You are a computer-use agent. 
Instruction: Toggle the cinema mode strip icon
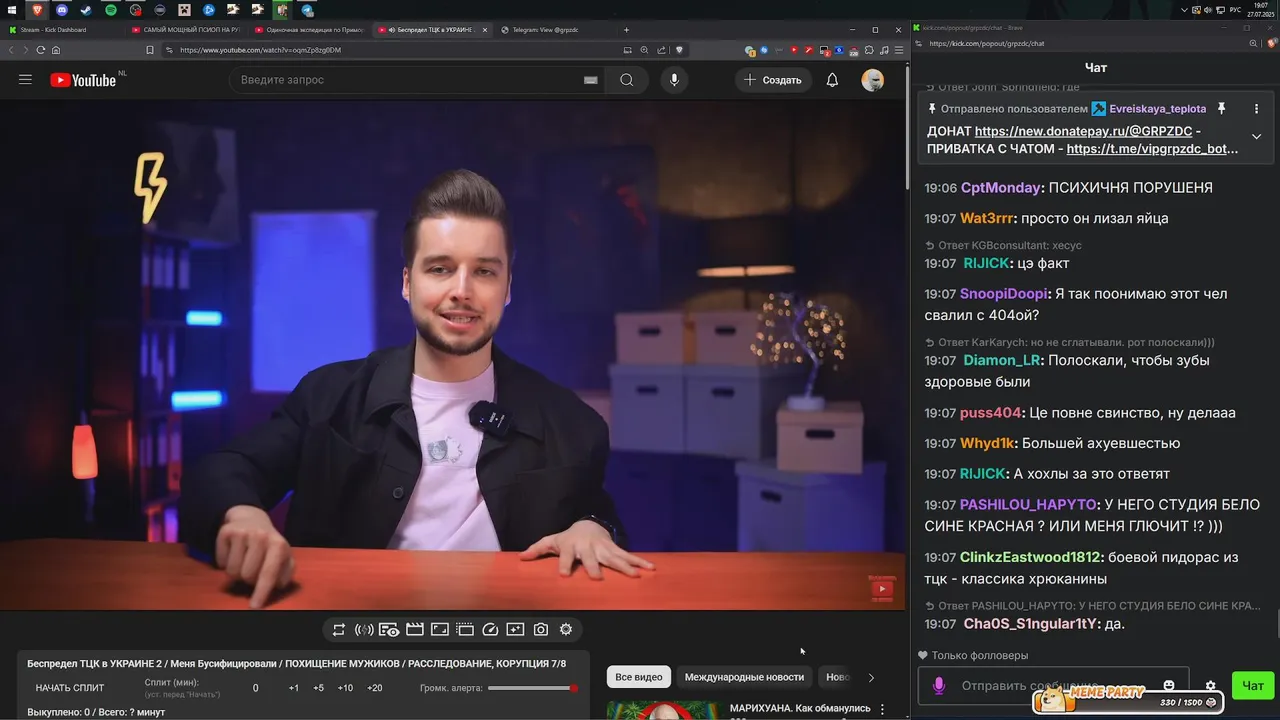pos(465,629)
